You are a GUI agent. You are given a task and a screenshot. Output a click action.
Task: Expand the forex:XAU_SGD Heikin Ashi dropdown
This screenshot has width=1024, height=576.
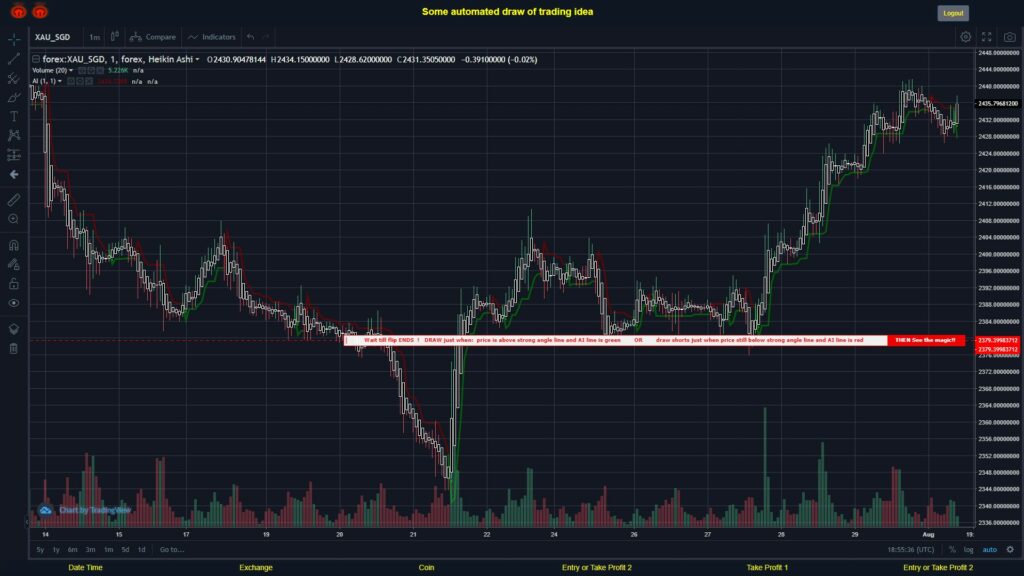[x=197, y=59]
